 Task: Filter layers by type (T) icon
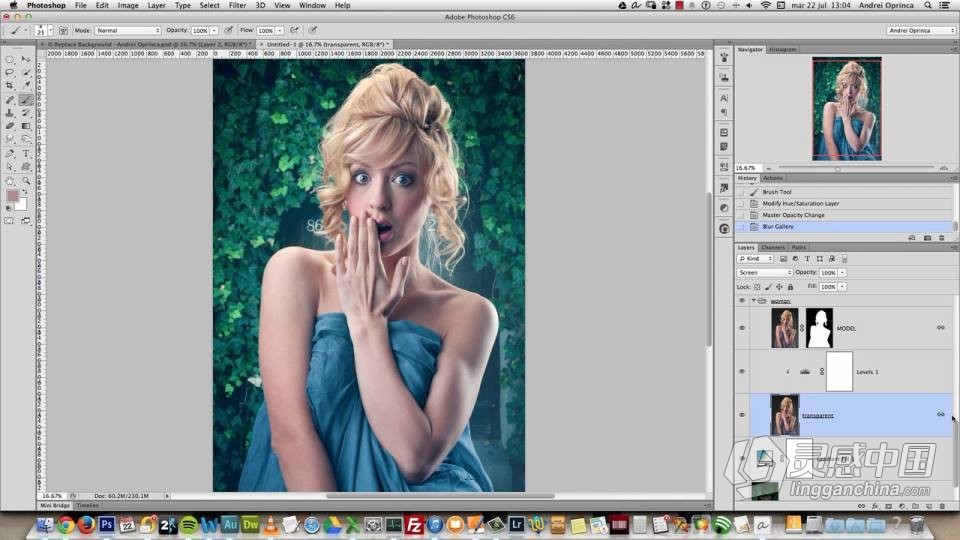coord(808,259)
